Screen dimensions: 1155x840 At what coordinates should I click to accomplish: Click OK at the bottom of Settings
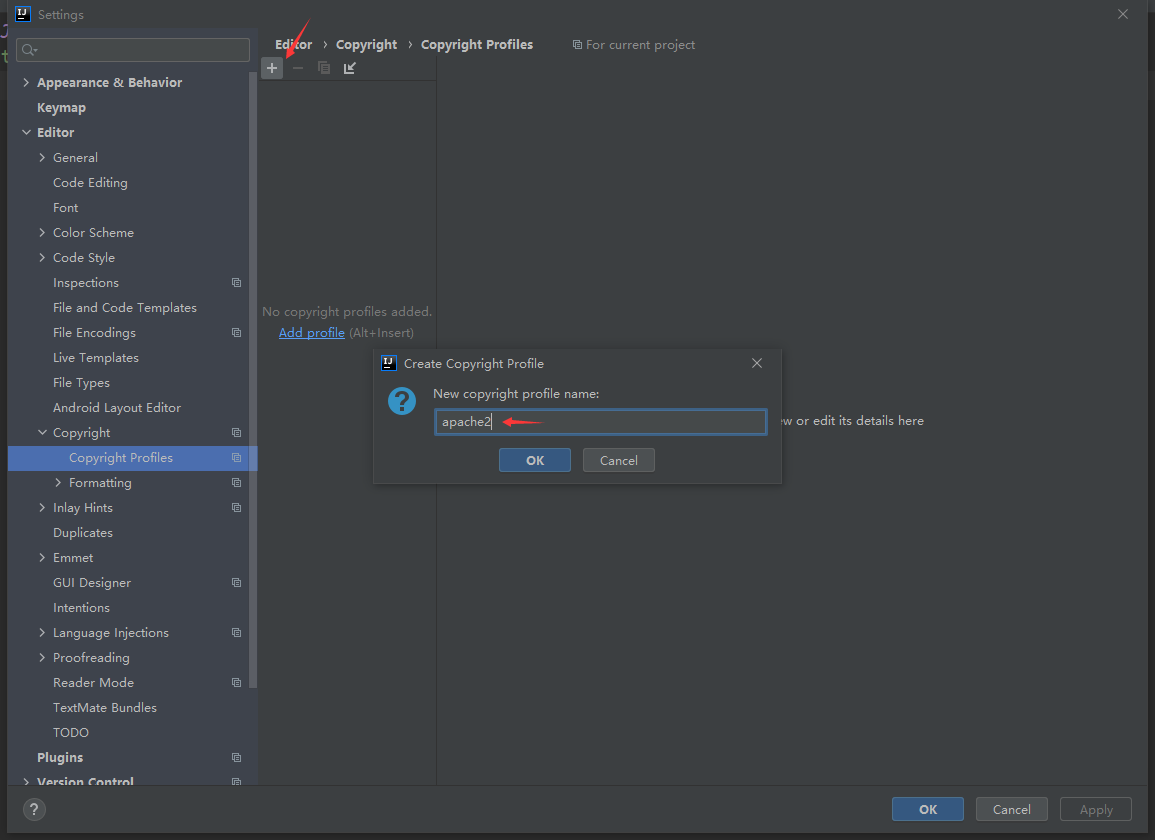(x=927, y=809)
